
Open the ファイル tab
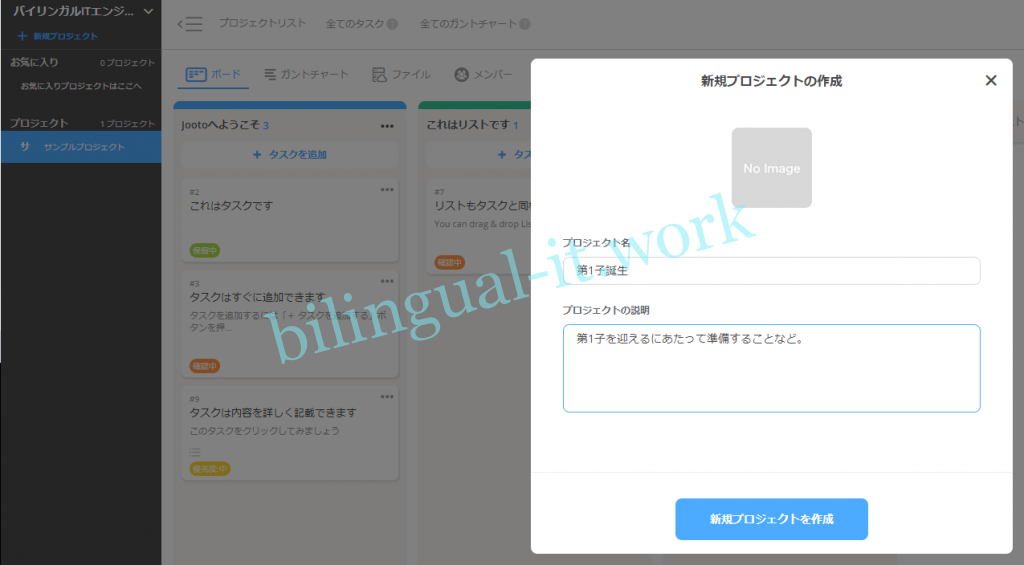(401, 75)
